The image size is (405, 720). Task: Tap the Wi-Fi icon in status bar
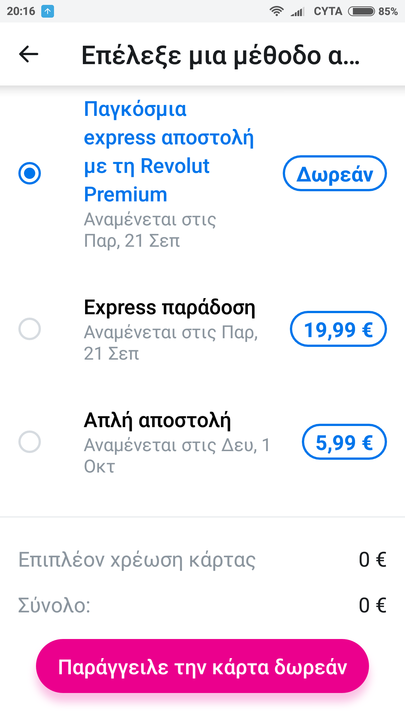(276, 11)
